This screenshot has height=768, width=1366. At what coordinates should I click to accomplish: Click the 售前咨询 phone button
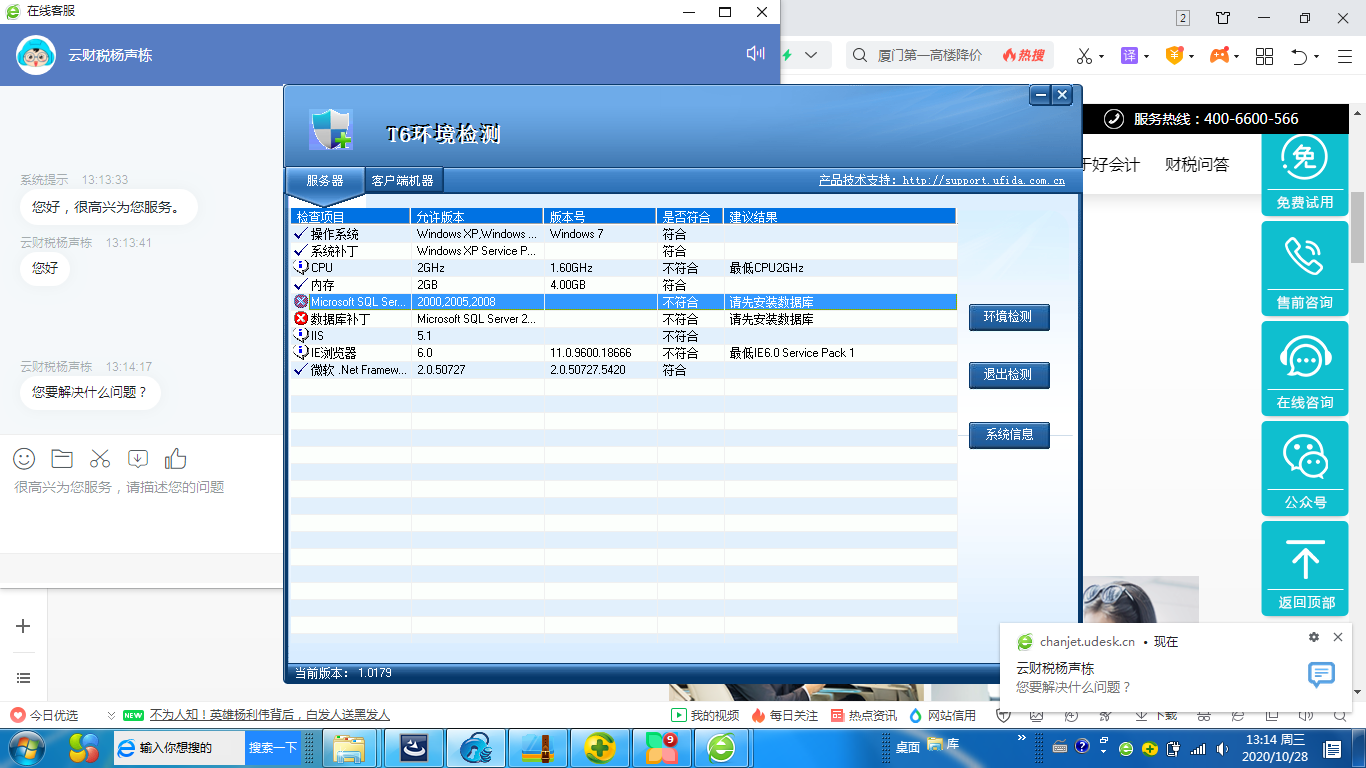(x=1305, y=268)
